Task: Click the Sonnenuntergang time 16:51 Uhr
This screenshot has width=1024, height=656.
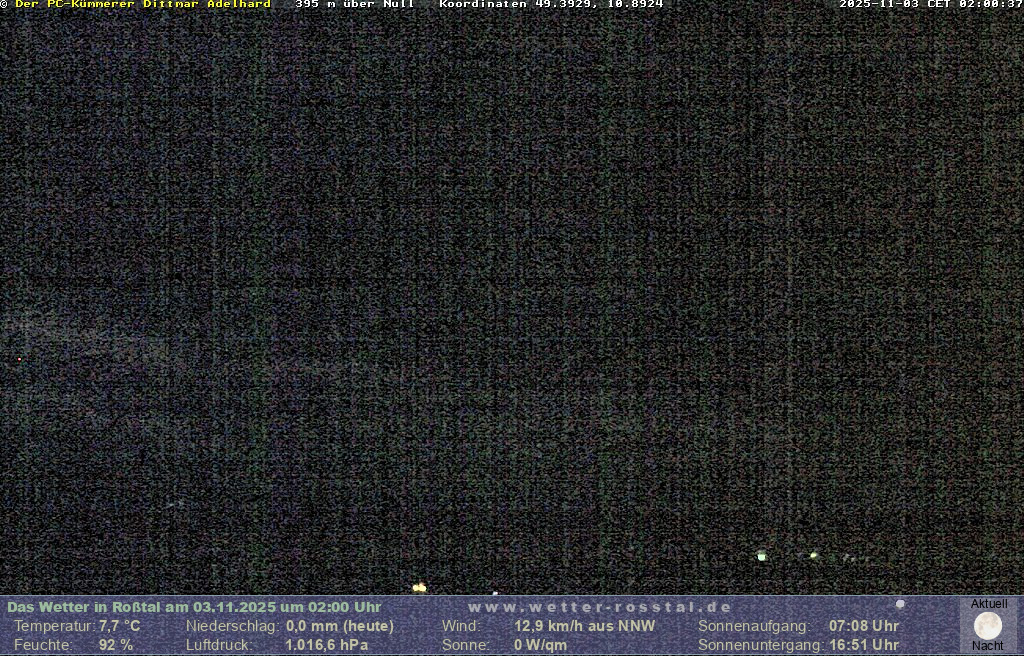Action: click(x=864, y=645)
